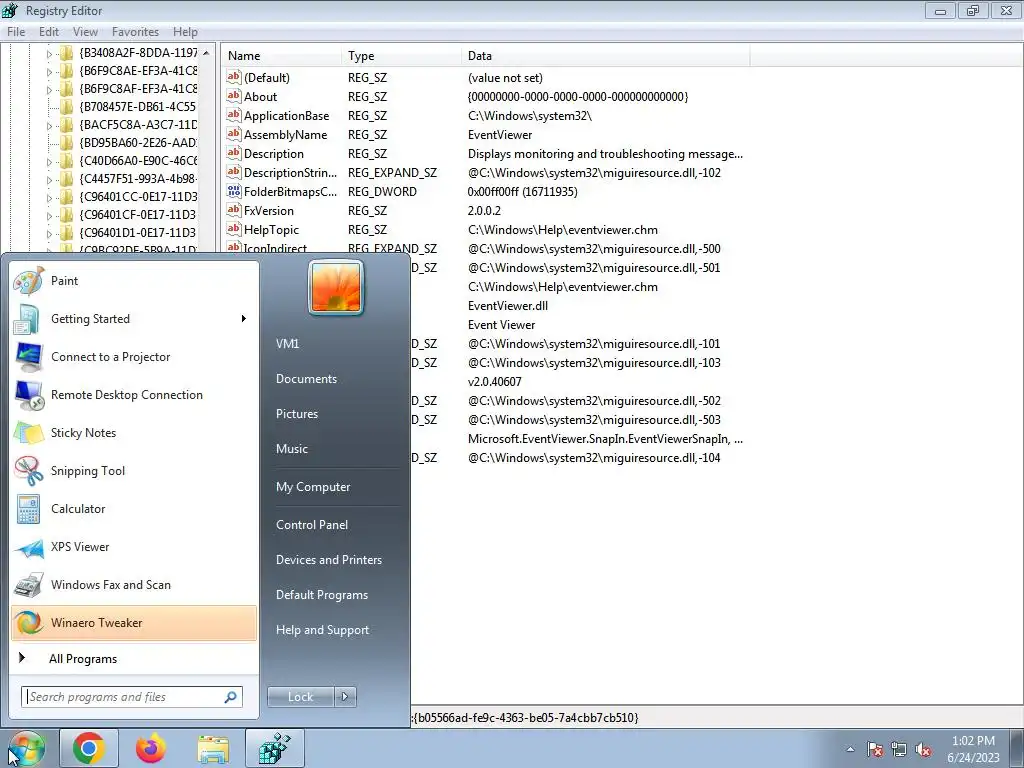
Task: Open the Edit menu
Action: [x=49, y=31]
